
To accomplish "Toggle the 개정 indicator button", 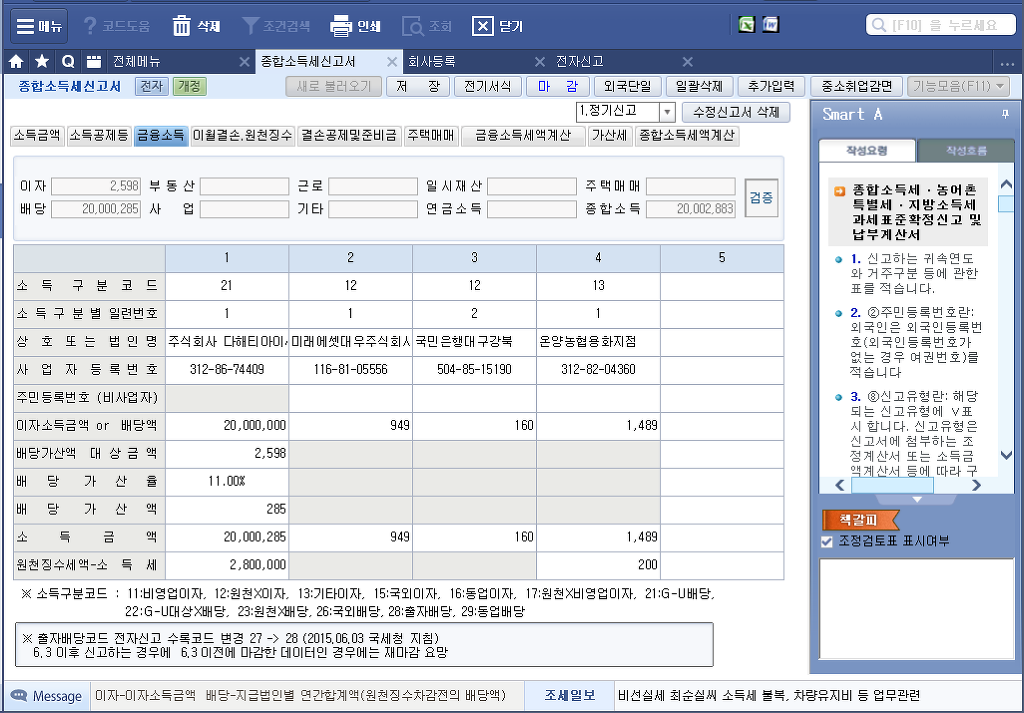I will click(x=188, y=87).
